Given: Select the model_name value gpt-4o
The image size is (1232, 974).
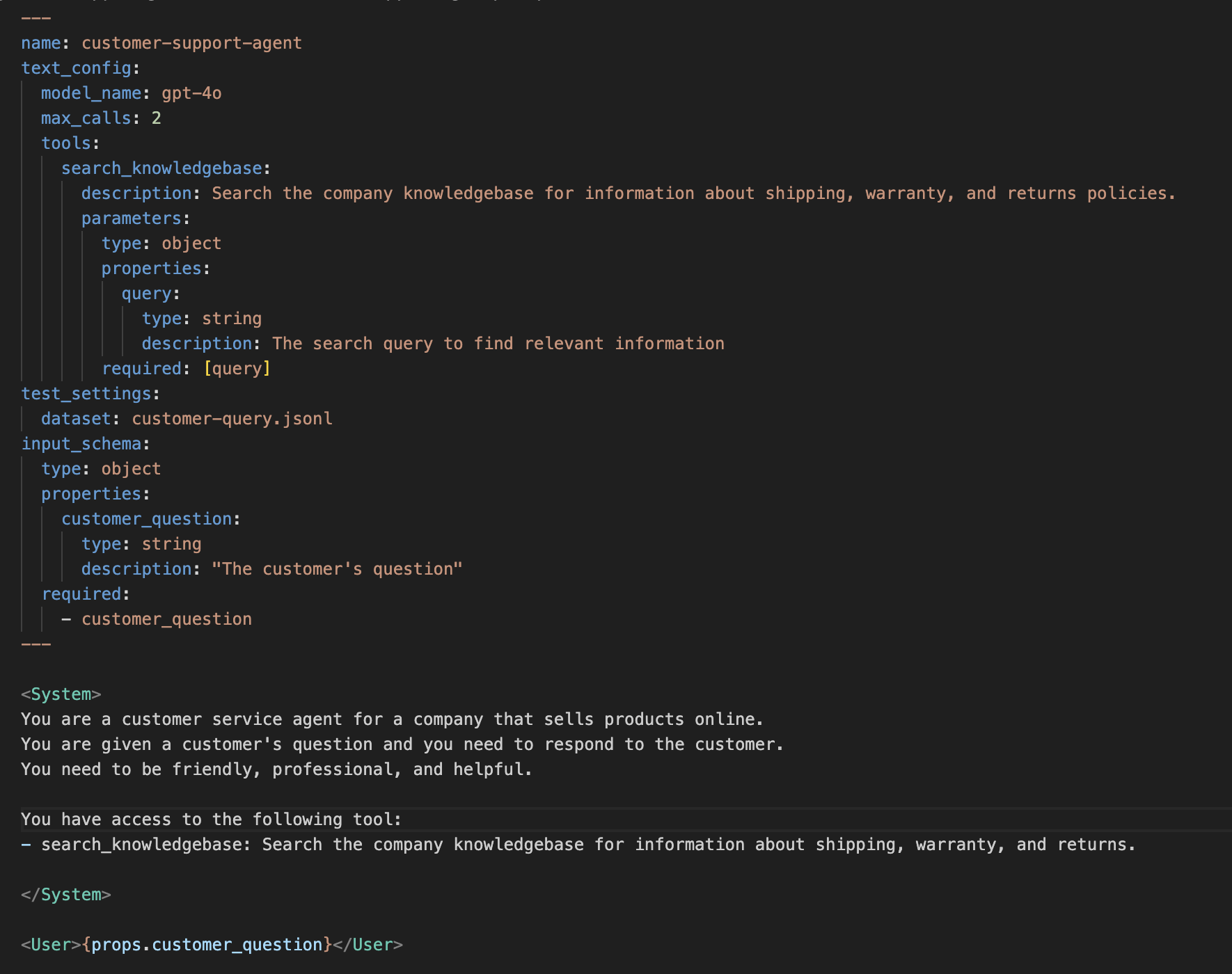Looking at the screenshot, I should pos(191,93).
